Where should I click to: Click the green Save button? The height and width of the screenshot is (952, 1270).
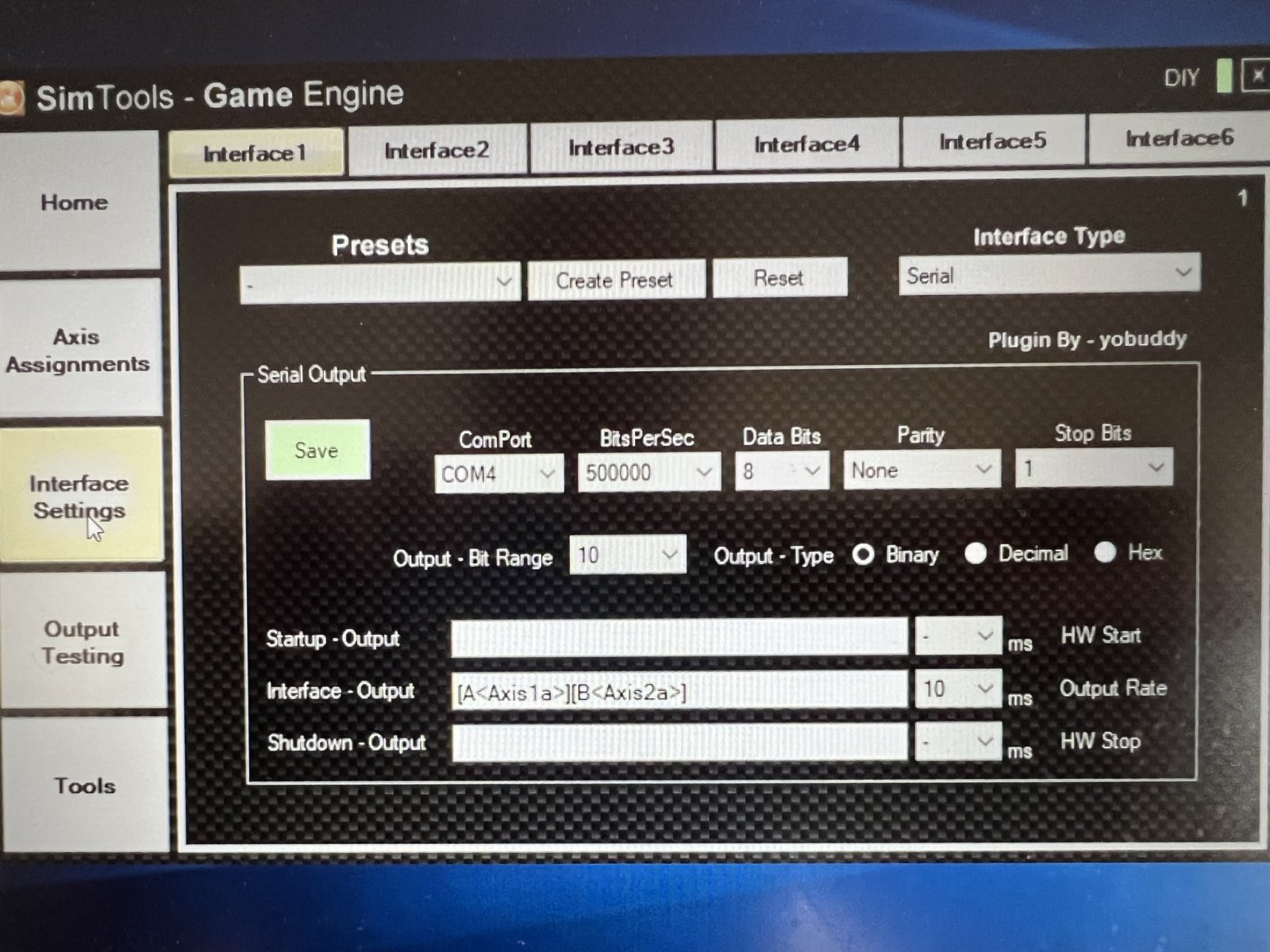[317, 450]
